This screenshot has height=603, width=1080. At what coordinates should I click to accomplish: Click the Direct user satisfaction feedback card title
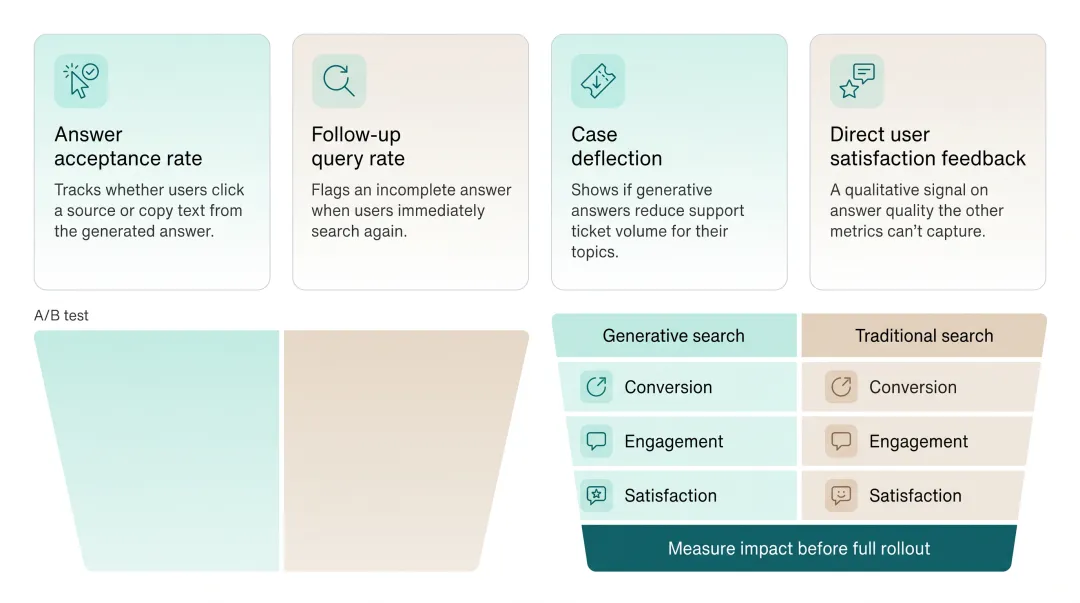pos(928,146)
